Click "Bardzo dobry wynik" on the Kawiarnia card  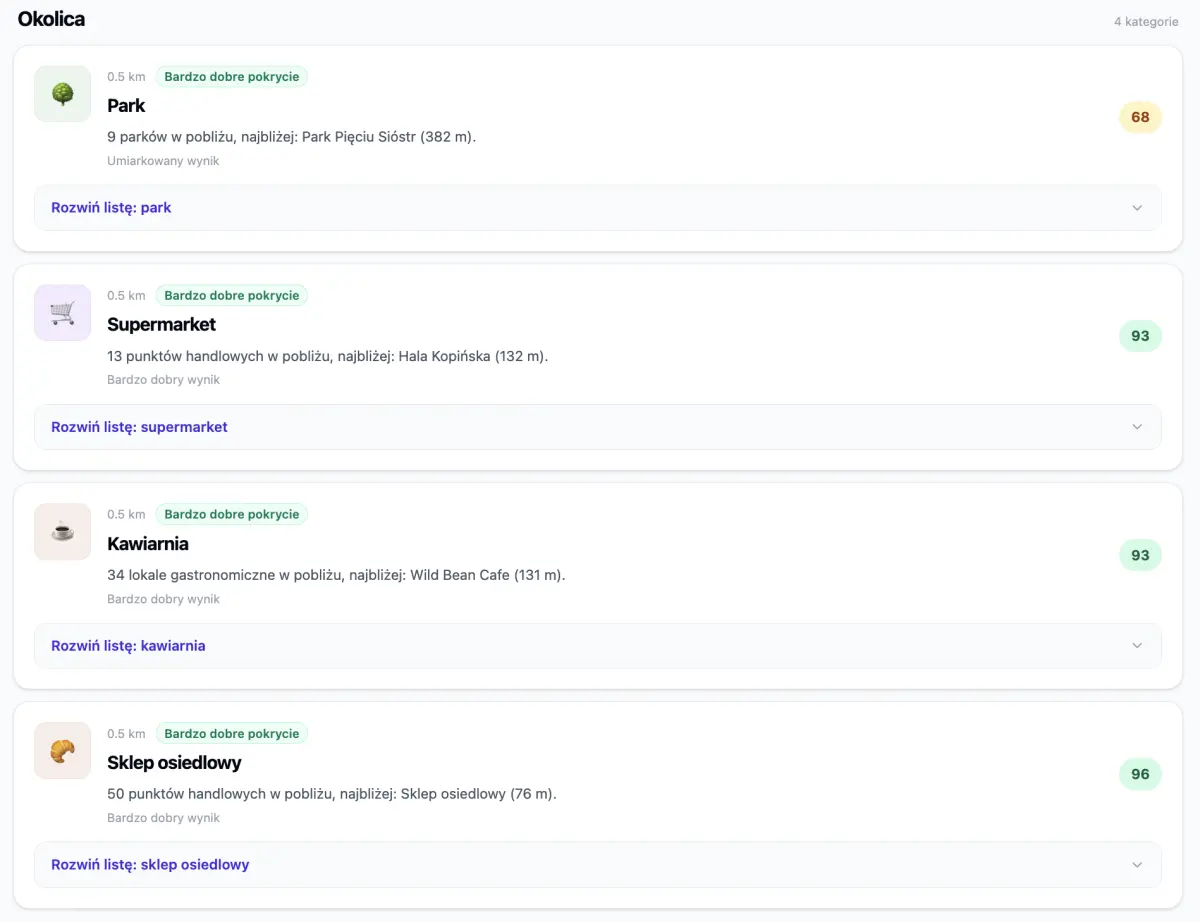[163, 600]
